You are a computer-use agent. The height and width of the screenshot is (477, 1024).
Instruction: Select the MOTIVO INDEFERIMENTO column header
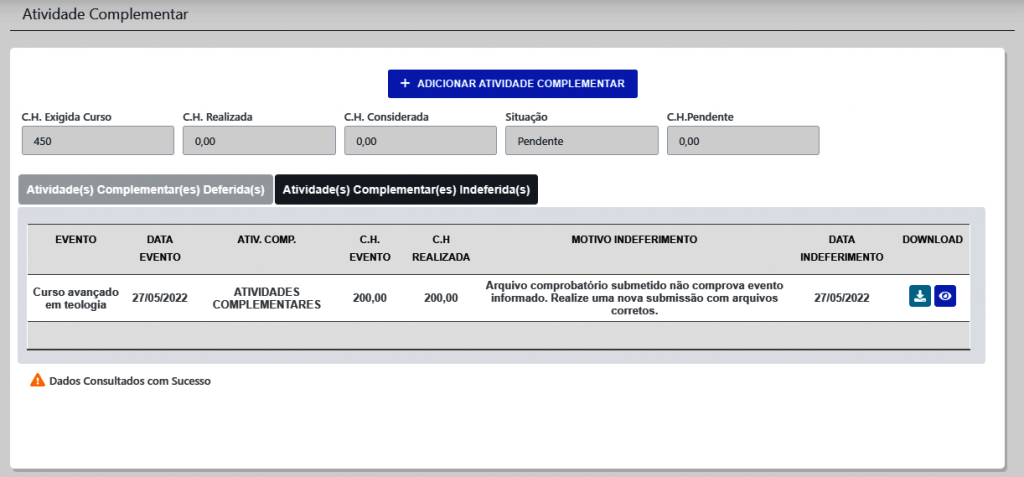click(x=634, y=240)
